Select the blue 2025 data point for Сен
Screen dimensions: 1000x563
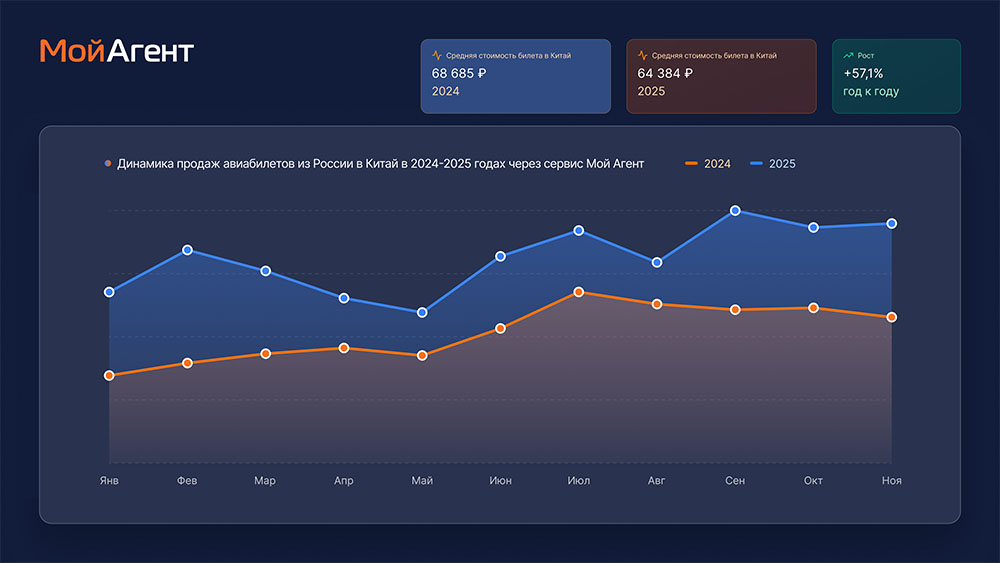[x=735, y=211]
